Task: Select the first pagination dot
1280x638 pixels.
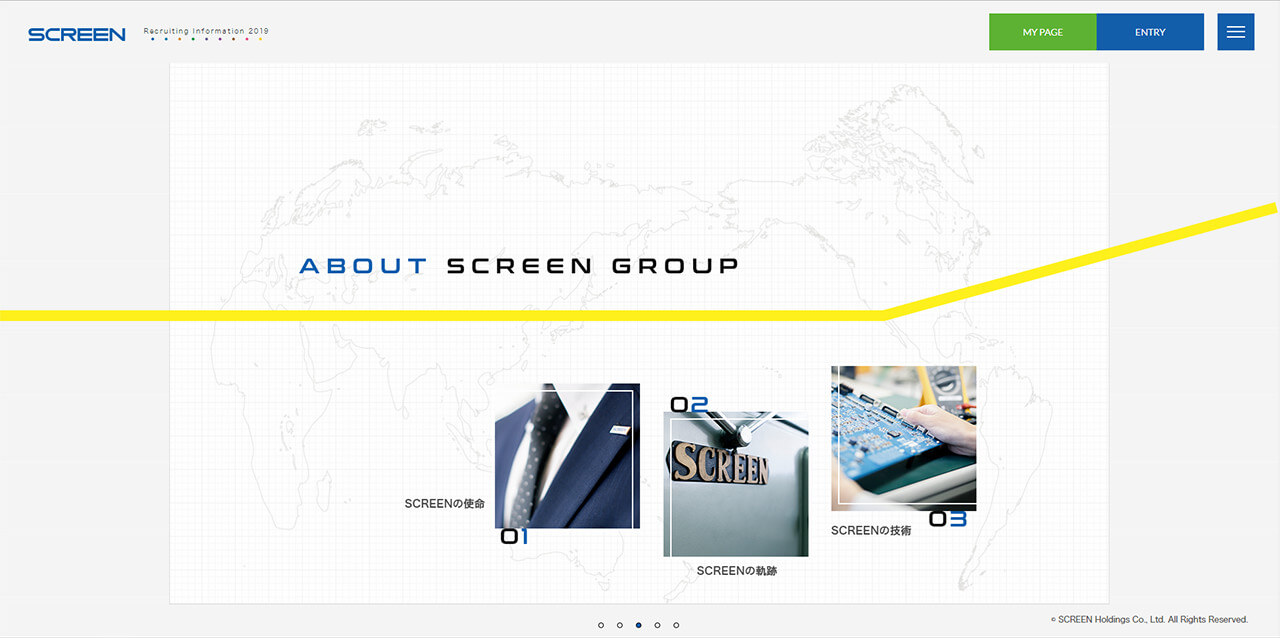Action: tap(601, 625)
